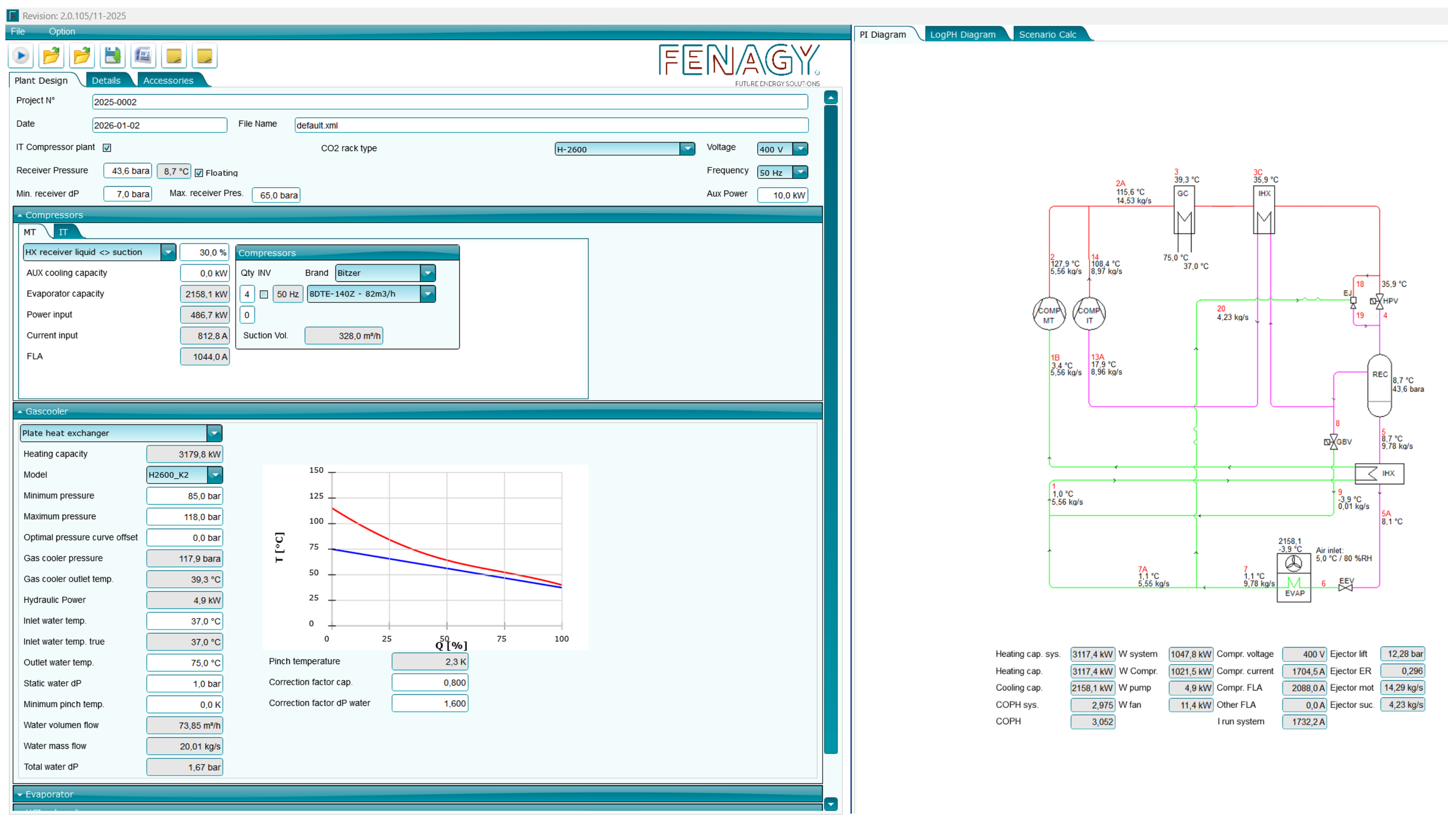Expand the Evaporator section header

(49, 794)
